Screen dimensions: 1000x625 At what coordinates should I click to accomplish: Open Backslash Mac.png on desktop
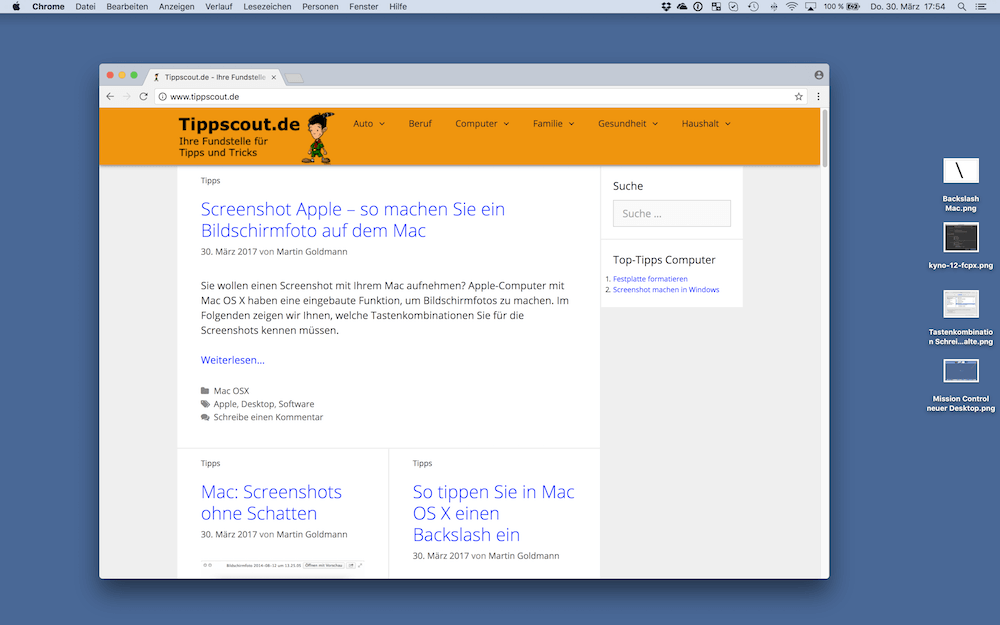point(960,185)
